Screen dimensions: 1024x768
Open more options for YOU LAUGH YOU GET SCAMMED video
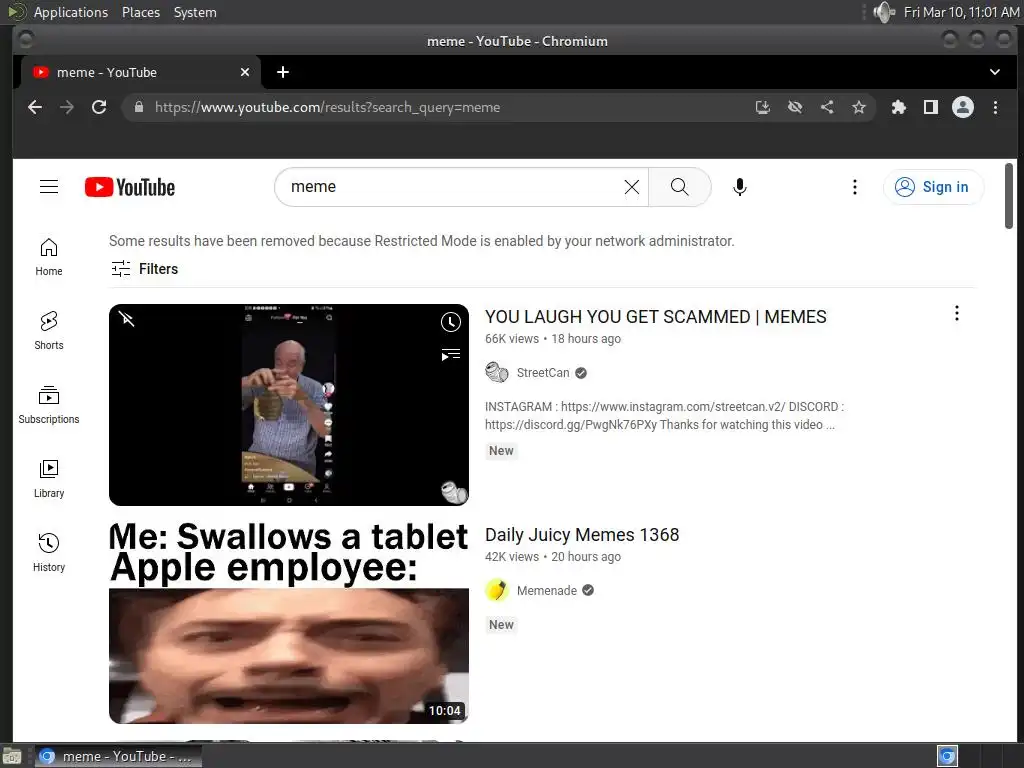(x=956, y=313)
